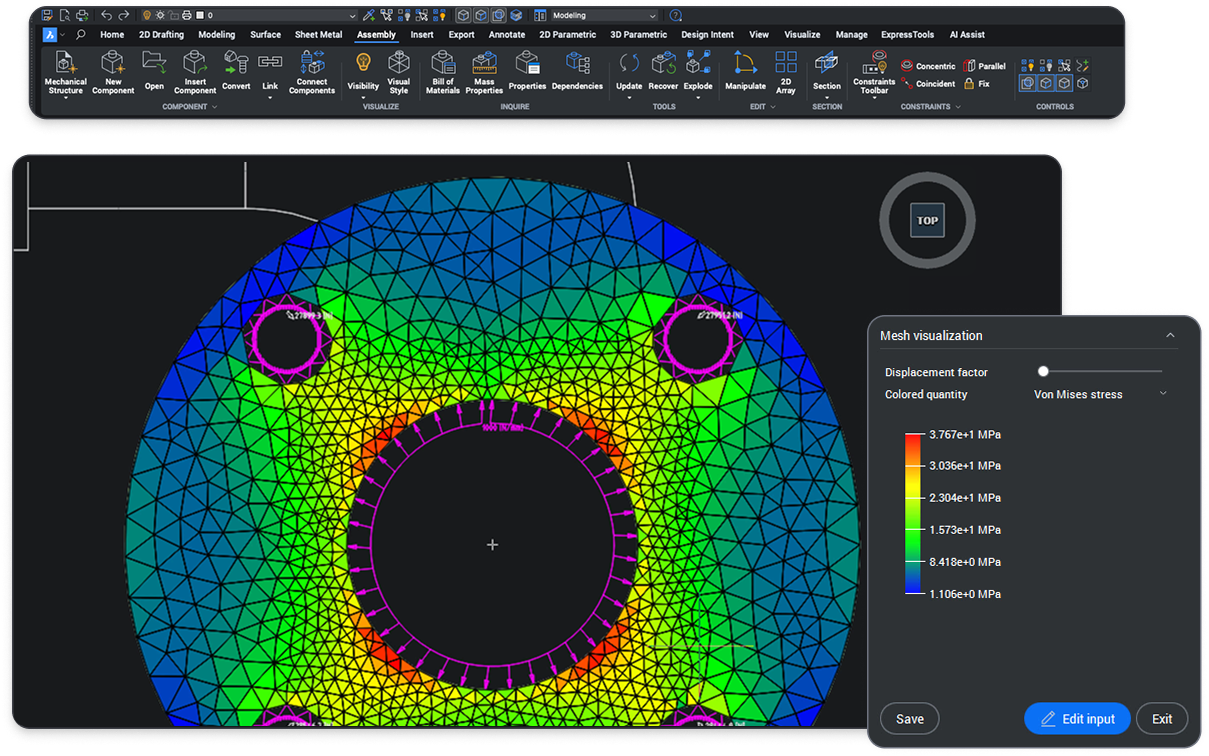Select the 2D Array tool
1209x756 pixels.
[x=786, y=64]
